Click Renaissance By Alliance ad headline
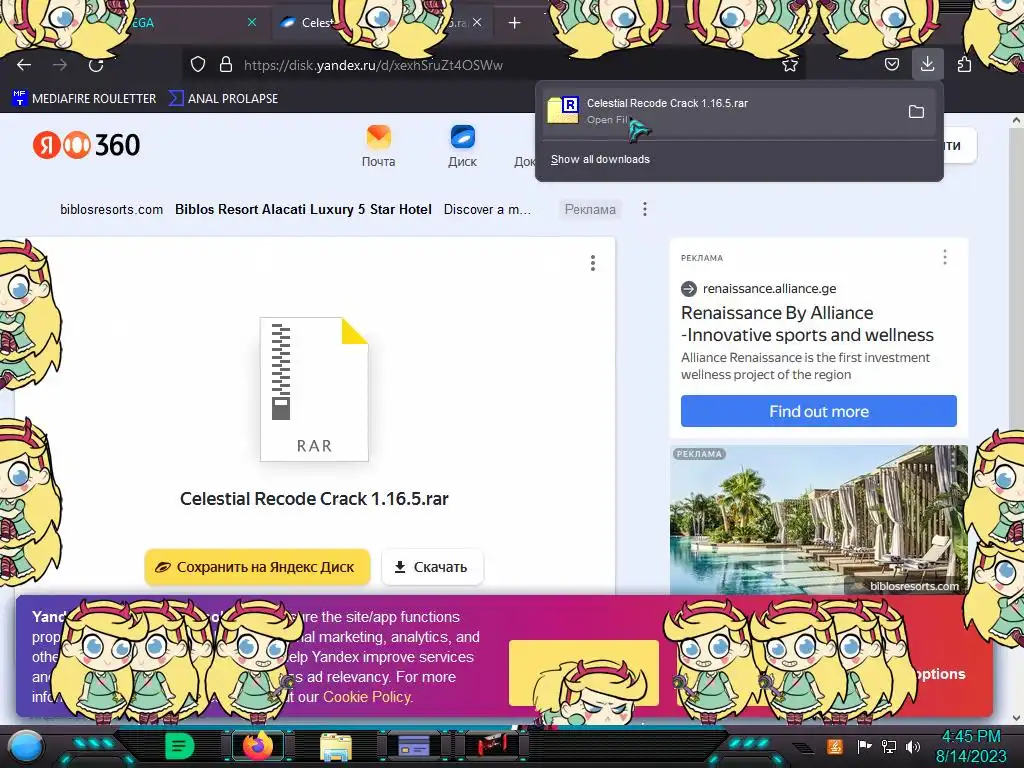The image size is (1024, 768). pyautogui.click(x=807, y=324)
